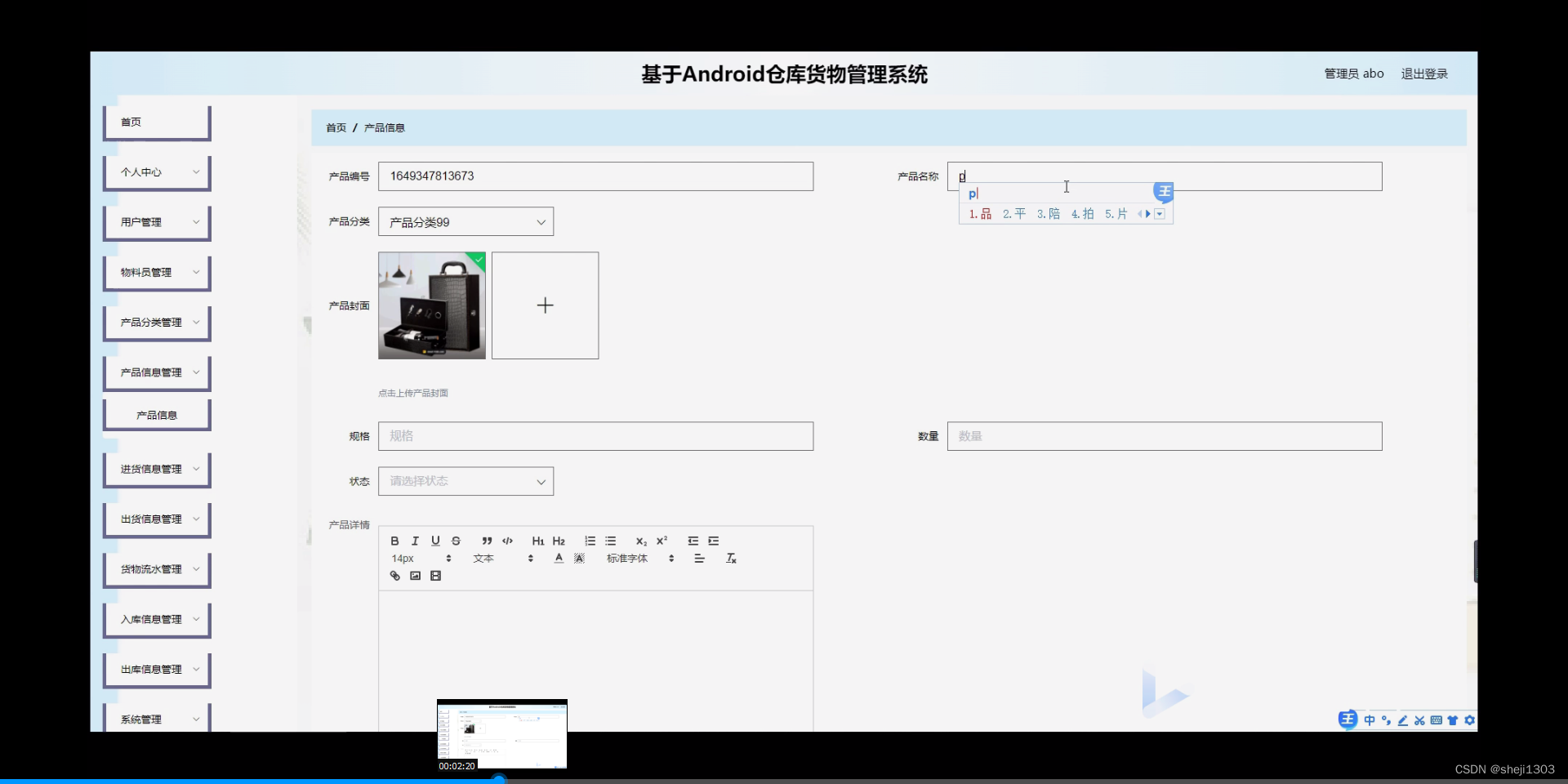Select 产品信息 in the sidebar menu
This screenshot has width=1568, height=784.
pyautogui.click(x=156, y=414)
